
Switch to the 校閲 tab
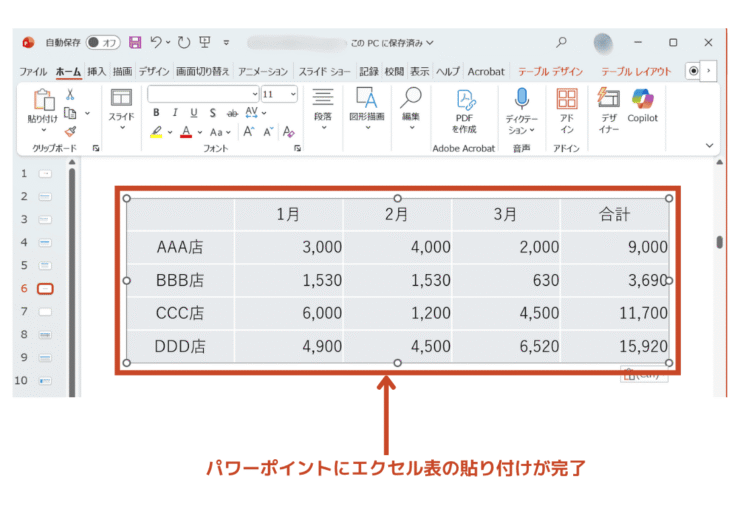click(x=394, y=71)
